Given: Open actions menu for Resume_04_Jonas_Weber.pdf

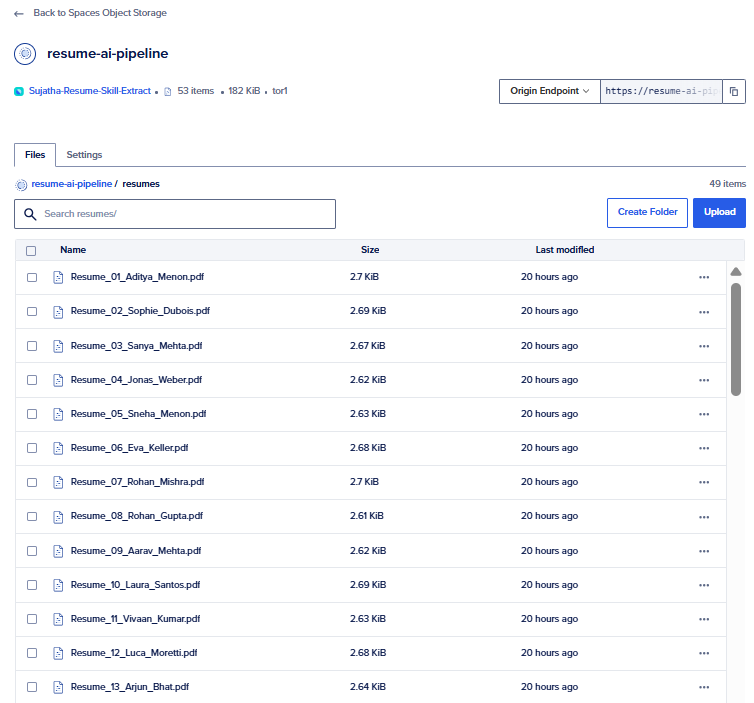Looking at the screenshot, I should click(704, 380).
